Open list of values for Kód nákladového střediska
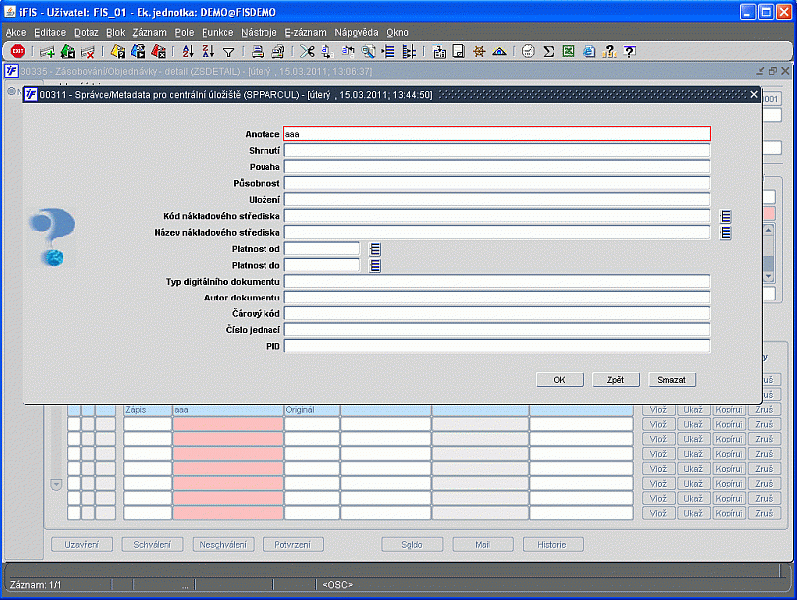Screen dimensions: 797x600 [x=726, y=217]
